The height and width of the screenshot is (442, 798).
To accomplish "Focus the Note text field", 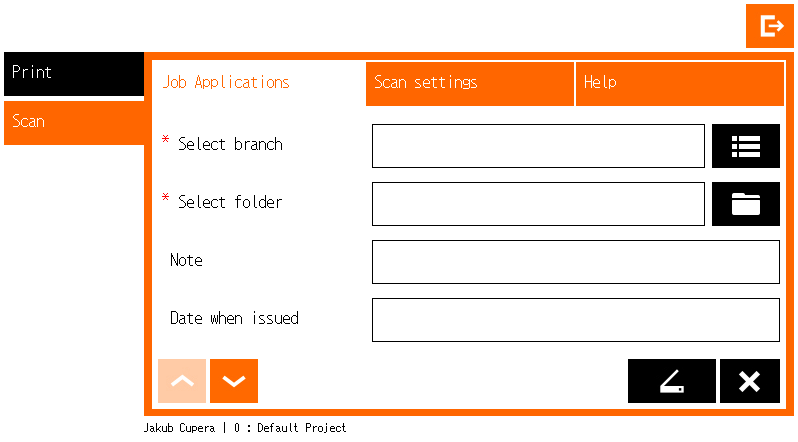I will point(575,262).
